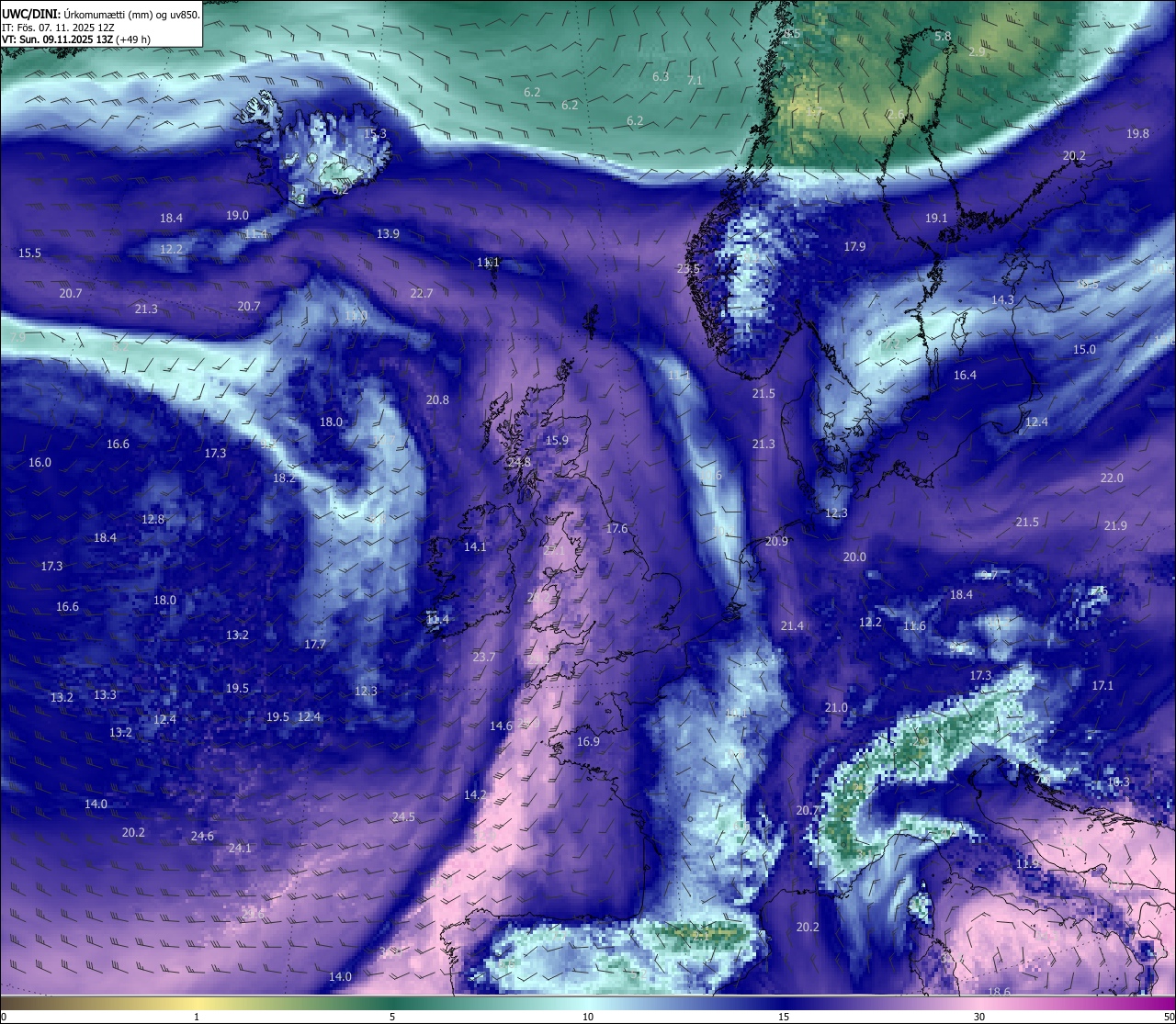
Task: Click the map value 24.5
Action: [x=403, y=817]
